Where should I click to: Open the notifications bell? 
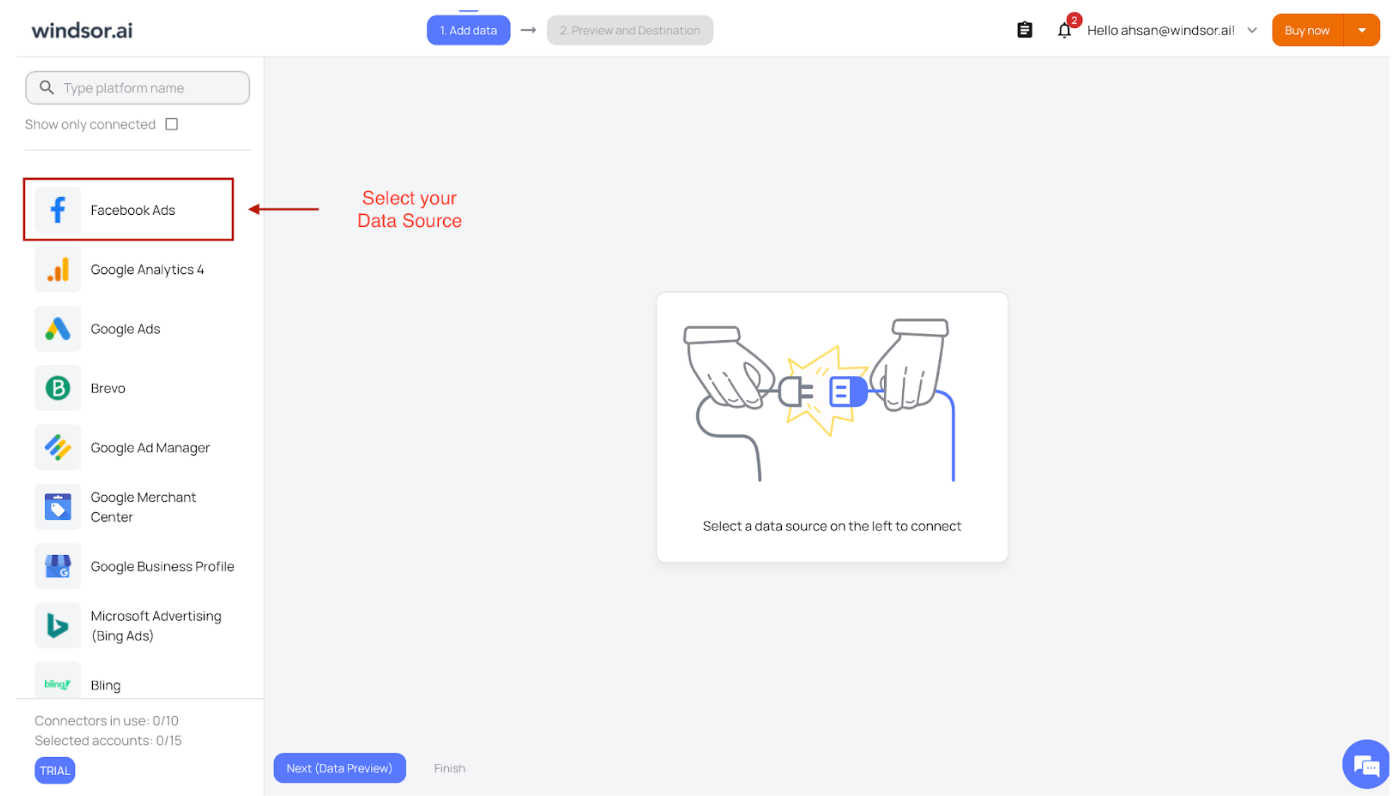[x=1064, y=31]
